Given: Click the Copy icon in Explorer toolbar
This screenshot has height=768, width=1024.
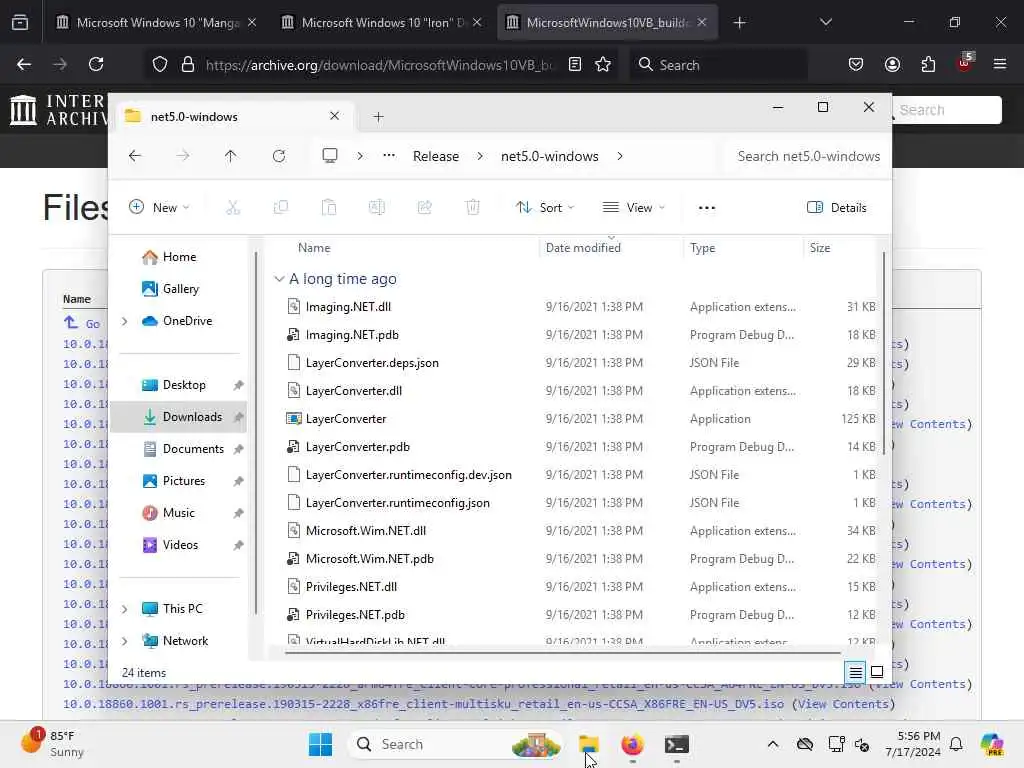Looking at the screenshot, I should click(281, 208).
